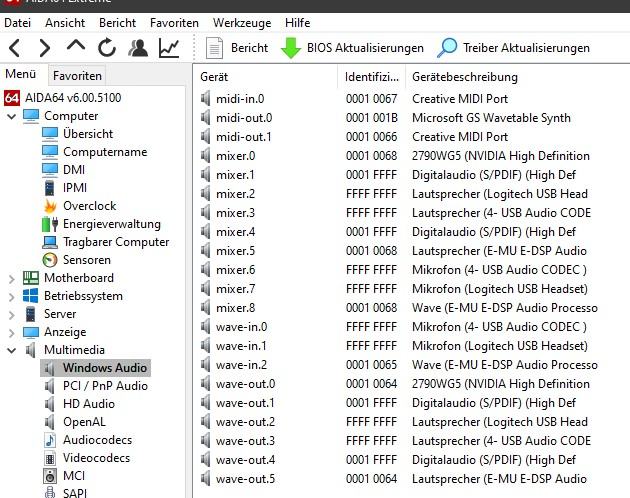This screenshot has width=630, height=498.
Task: Select the wave-out.3 device row
Action: [x=411, y=441]
